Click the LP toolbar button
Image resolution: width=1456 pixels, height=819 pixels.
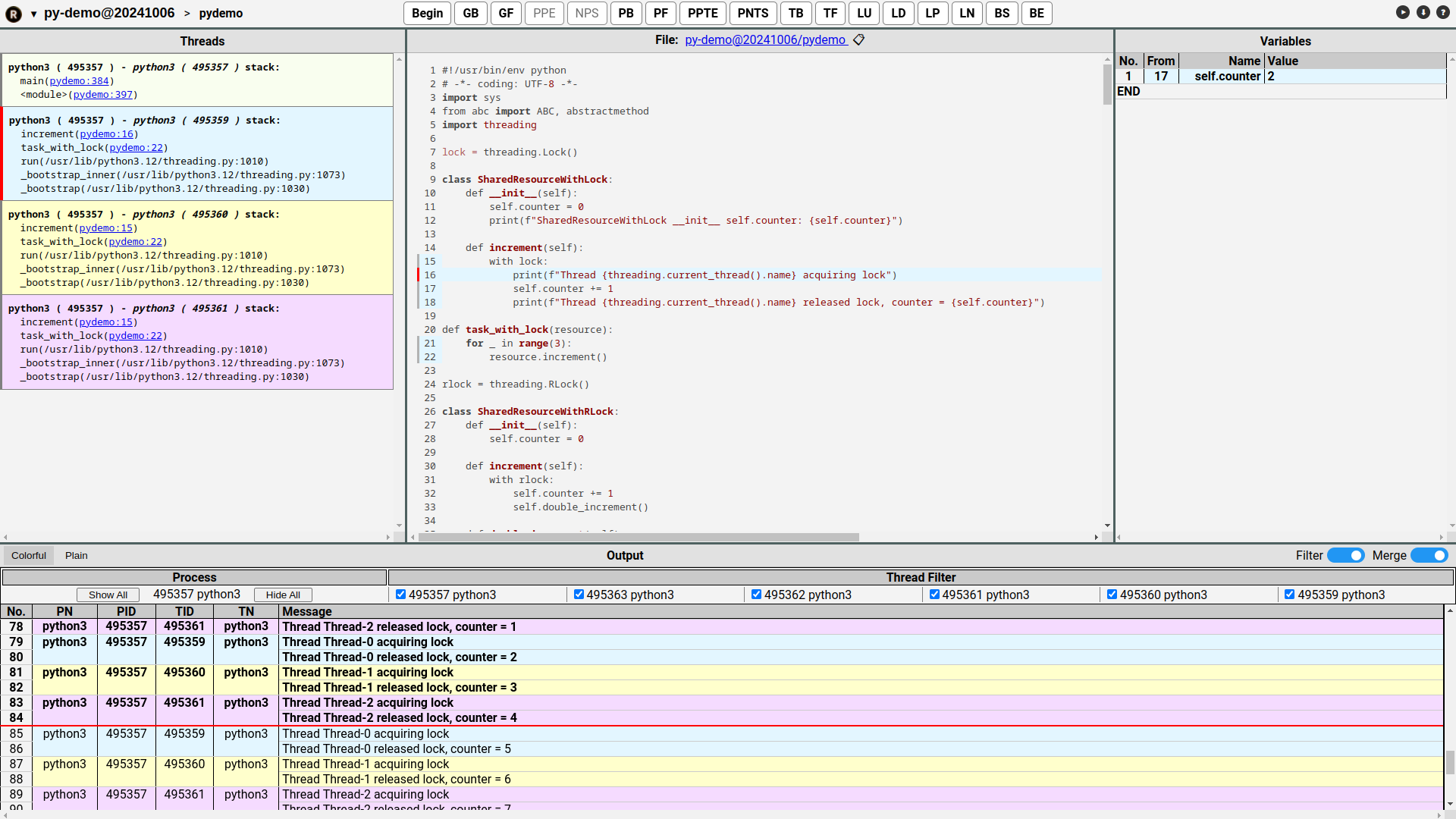[x=933, y=13]
